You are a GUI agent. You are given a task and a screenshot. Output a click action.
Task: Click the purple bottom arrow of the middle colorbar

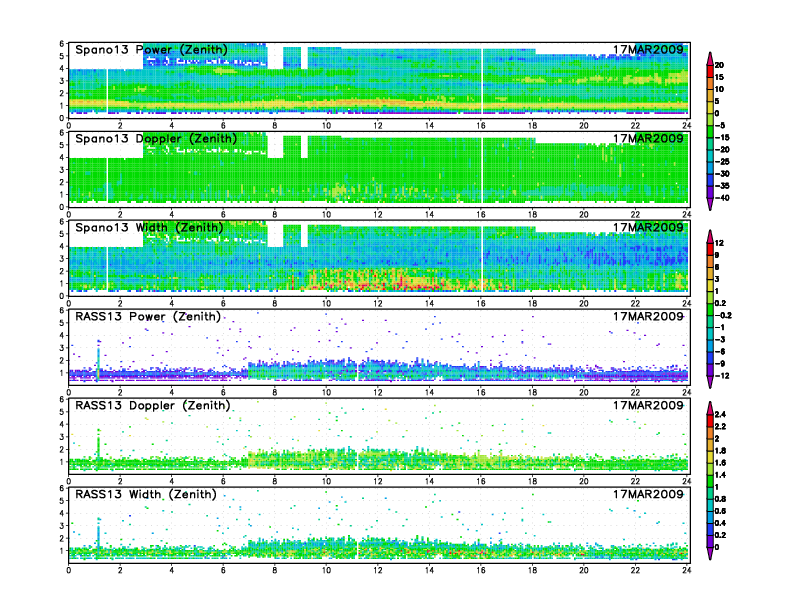(x=710, y=382)
